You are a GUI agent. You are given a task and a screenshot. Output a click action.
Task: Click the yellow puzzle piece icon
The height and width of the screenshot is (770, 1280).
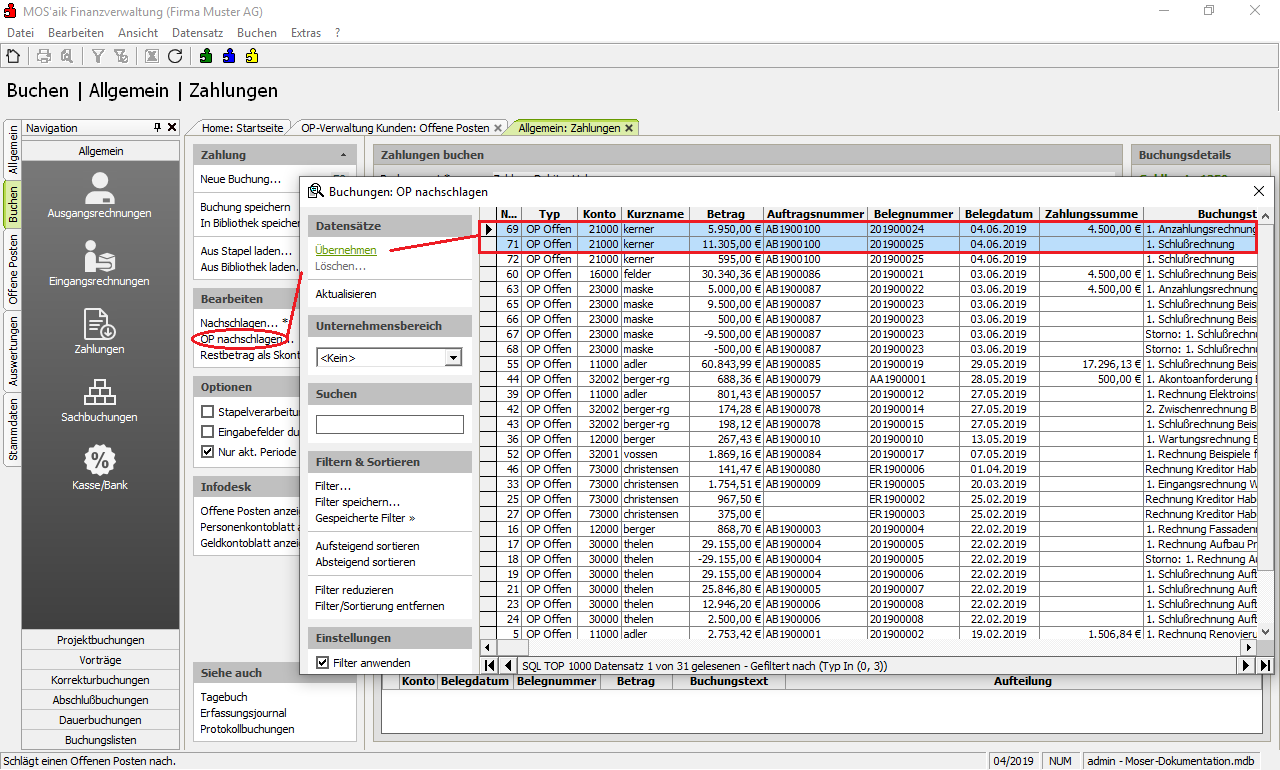click(x=252, y=56)
